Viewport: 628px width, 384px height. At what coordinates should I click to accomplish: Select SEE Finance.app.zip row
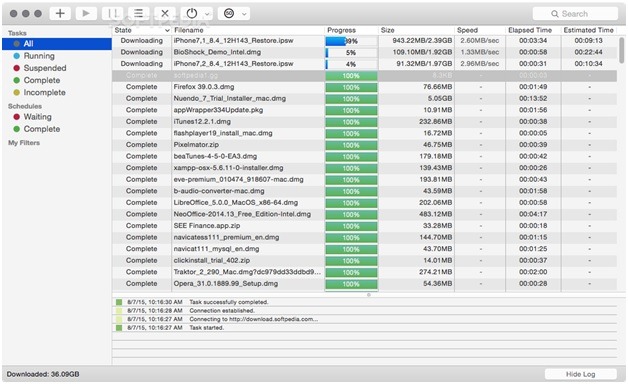tap(364, 226)
